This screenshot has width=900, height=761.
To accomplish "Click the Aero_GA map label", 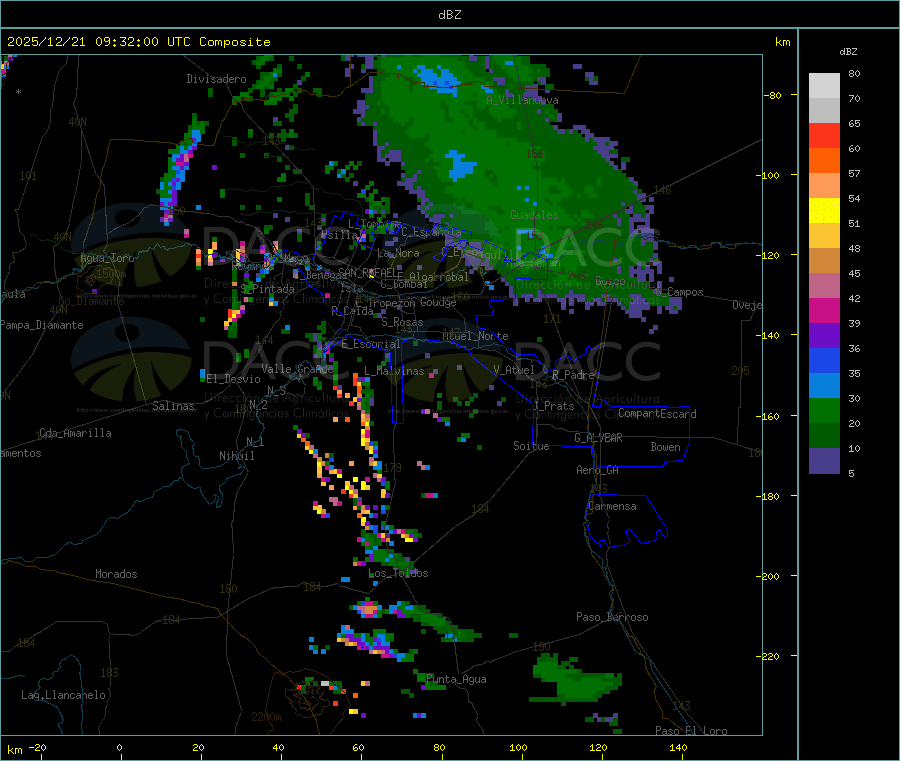I will click(x=597, y=470).
